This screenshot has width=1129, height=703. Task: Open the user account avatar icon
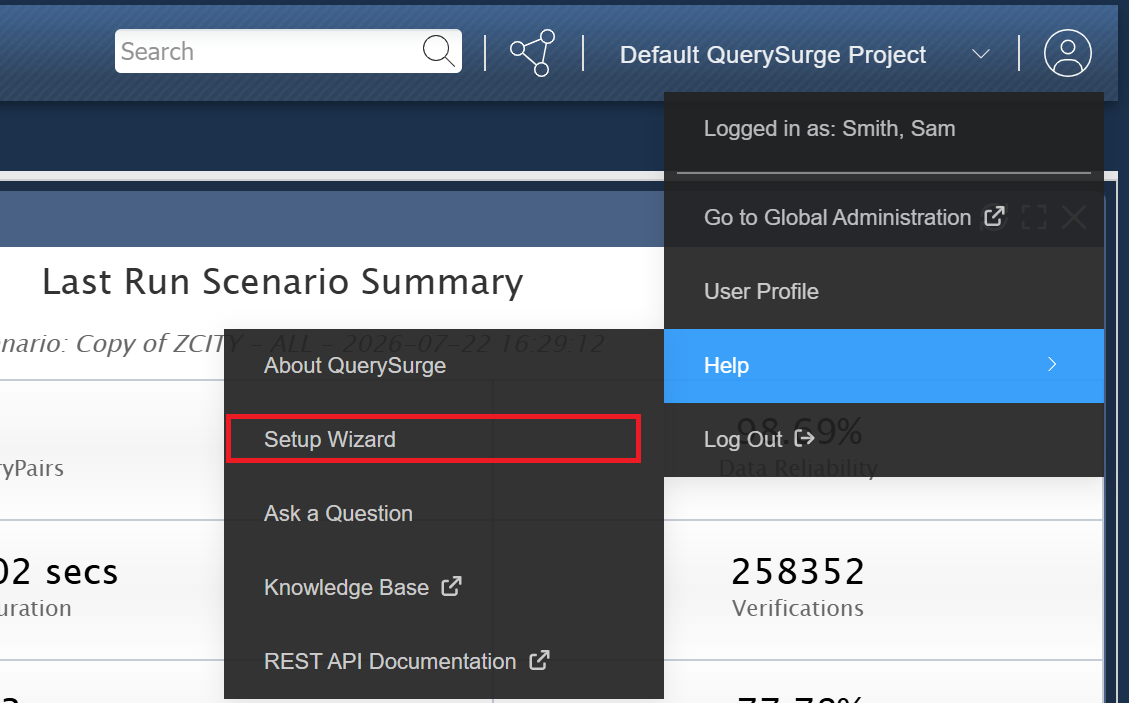pyautogui.click(x=1067, y=53)
